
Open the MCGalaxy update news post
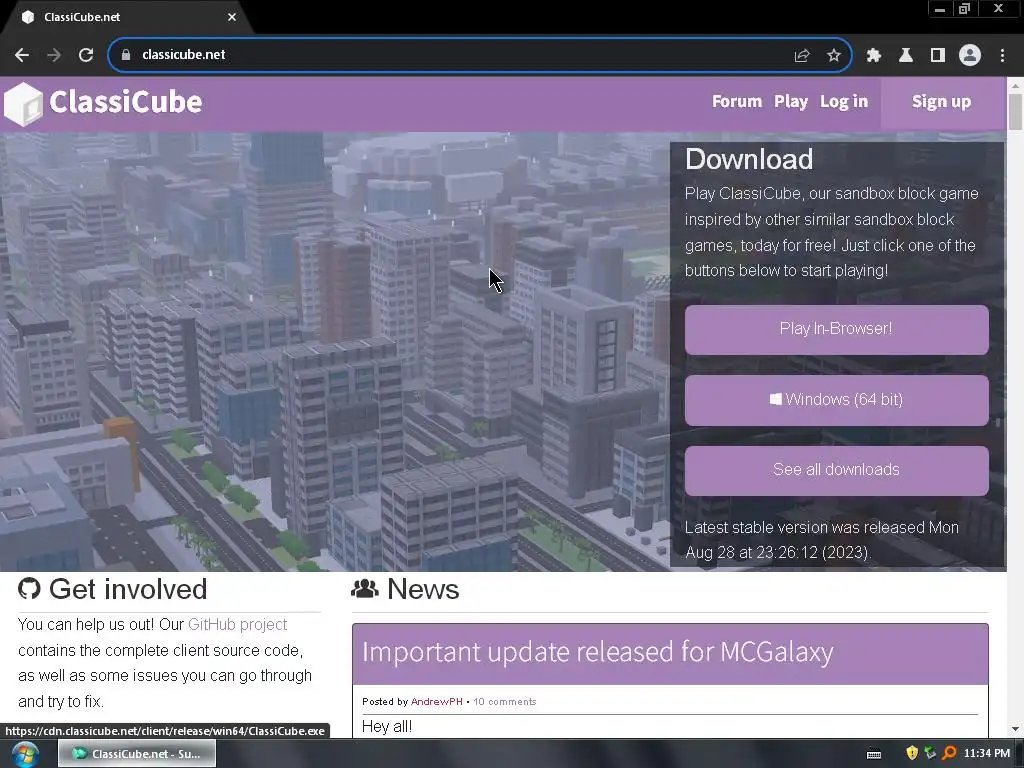click(x=598, y=652)
